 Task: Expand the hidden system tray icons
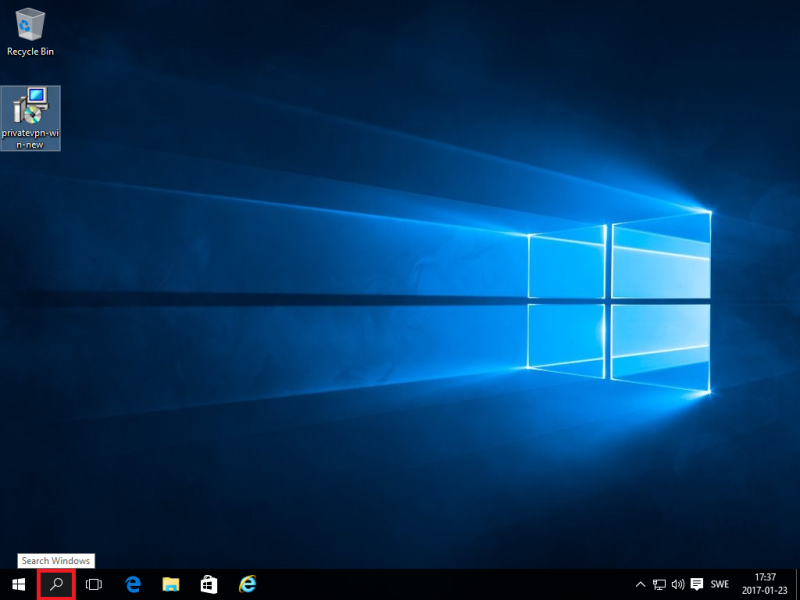pyautogui.click(x=641, y=584)
